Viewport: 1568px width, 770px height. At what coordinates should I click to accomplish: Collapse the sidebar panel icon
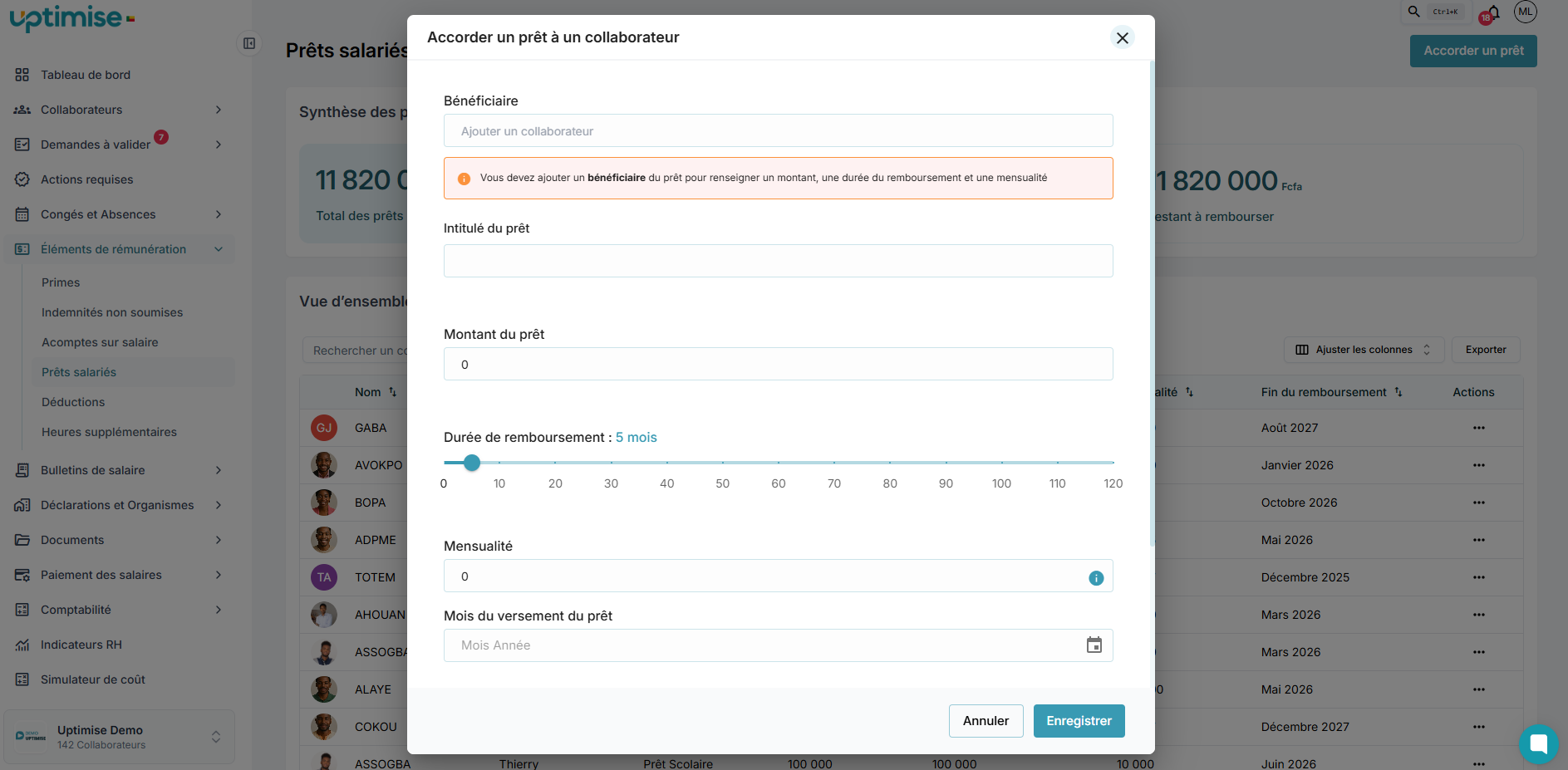coord(249,43)
